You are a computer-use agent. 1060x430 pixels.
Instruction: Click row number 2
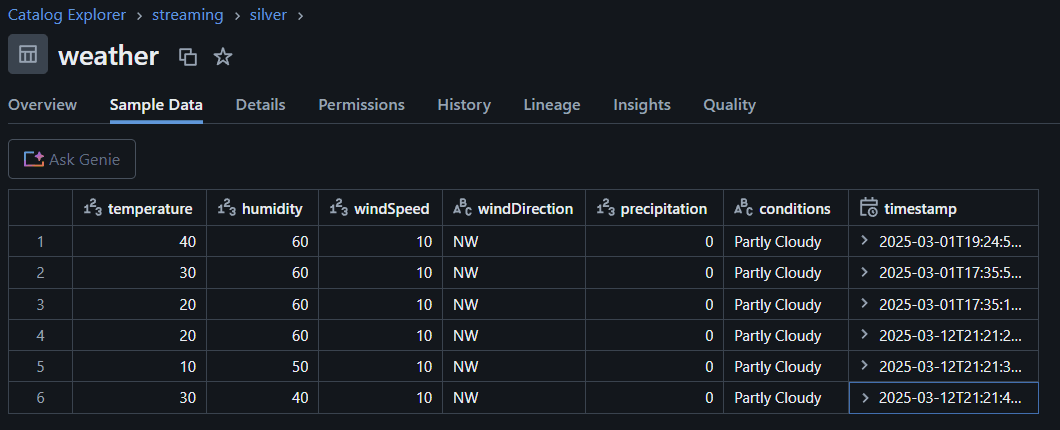41,272
